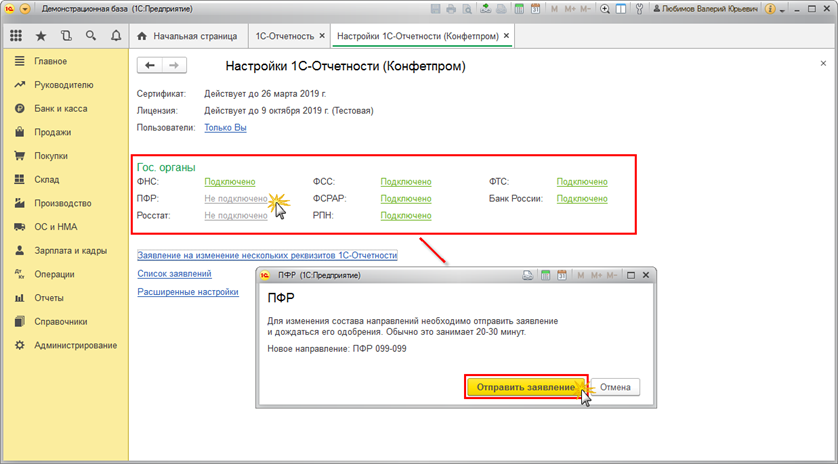Open Заявление на изменение нескольких реквизитов link

click(267, 256)
